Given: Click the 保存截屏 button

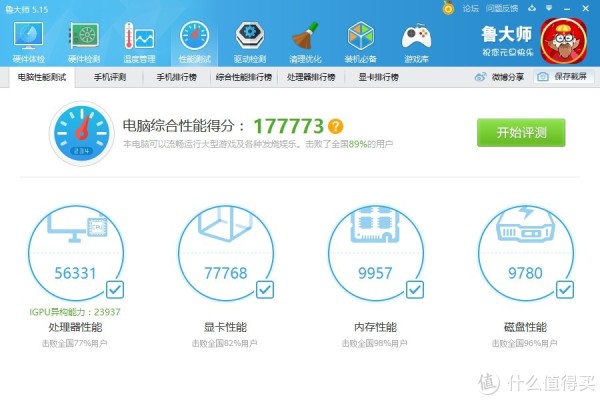Looking at the screenshot, I should [x=564, y=77].
